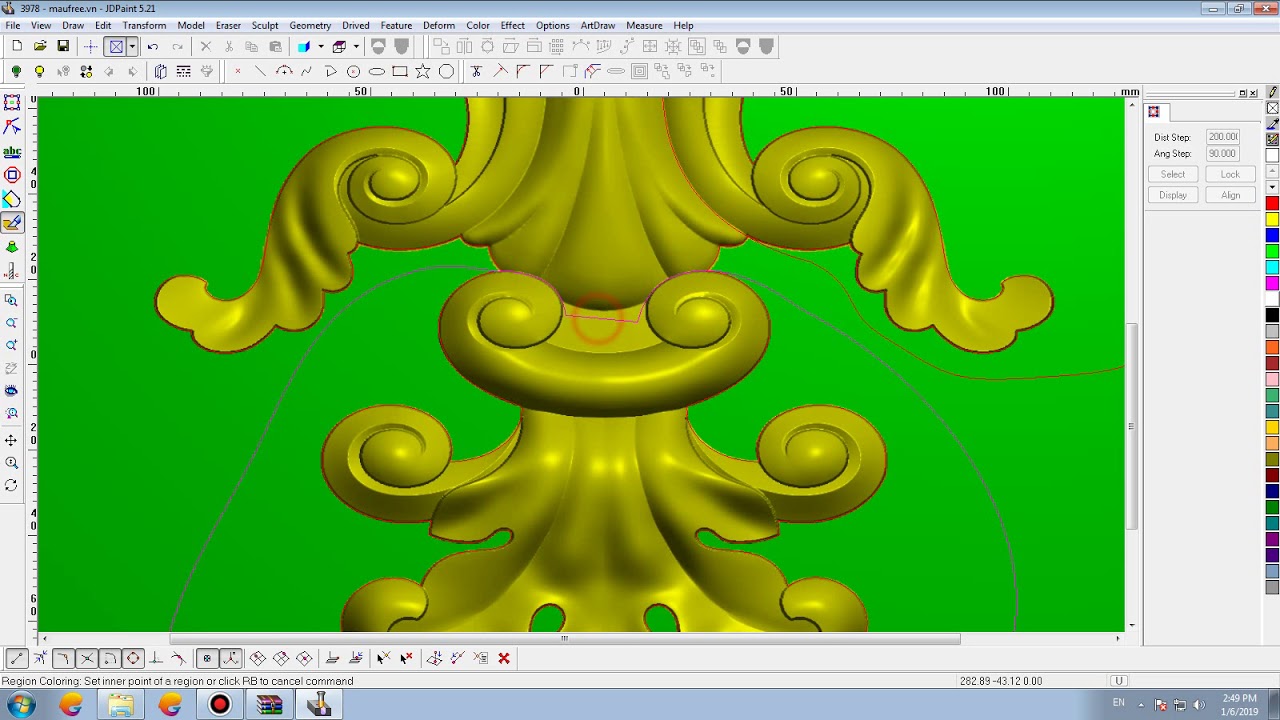The height and width of the screenshot is (720, 1280).
Task: Open the Geometry menu
Action: pos(310,25)
